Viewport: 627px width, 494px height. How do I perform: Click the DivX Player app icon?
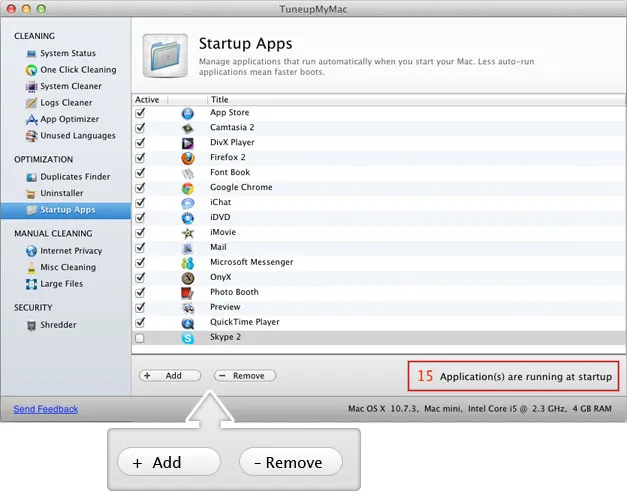click(x=188, y=143)
